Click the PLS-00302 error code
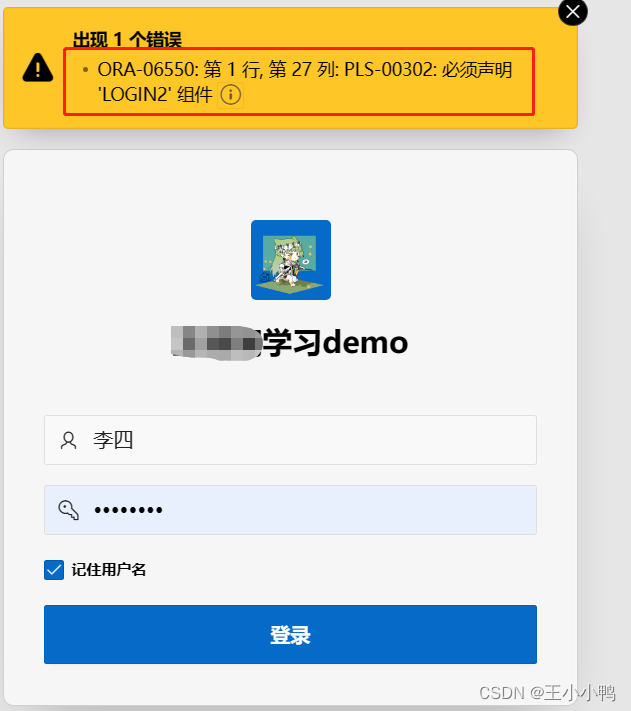 pos(391,70)
